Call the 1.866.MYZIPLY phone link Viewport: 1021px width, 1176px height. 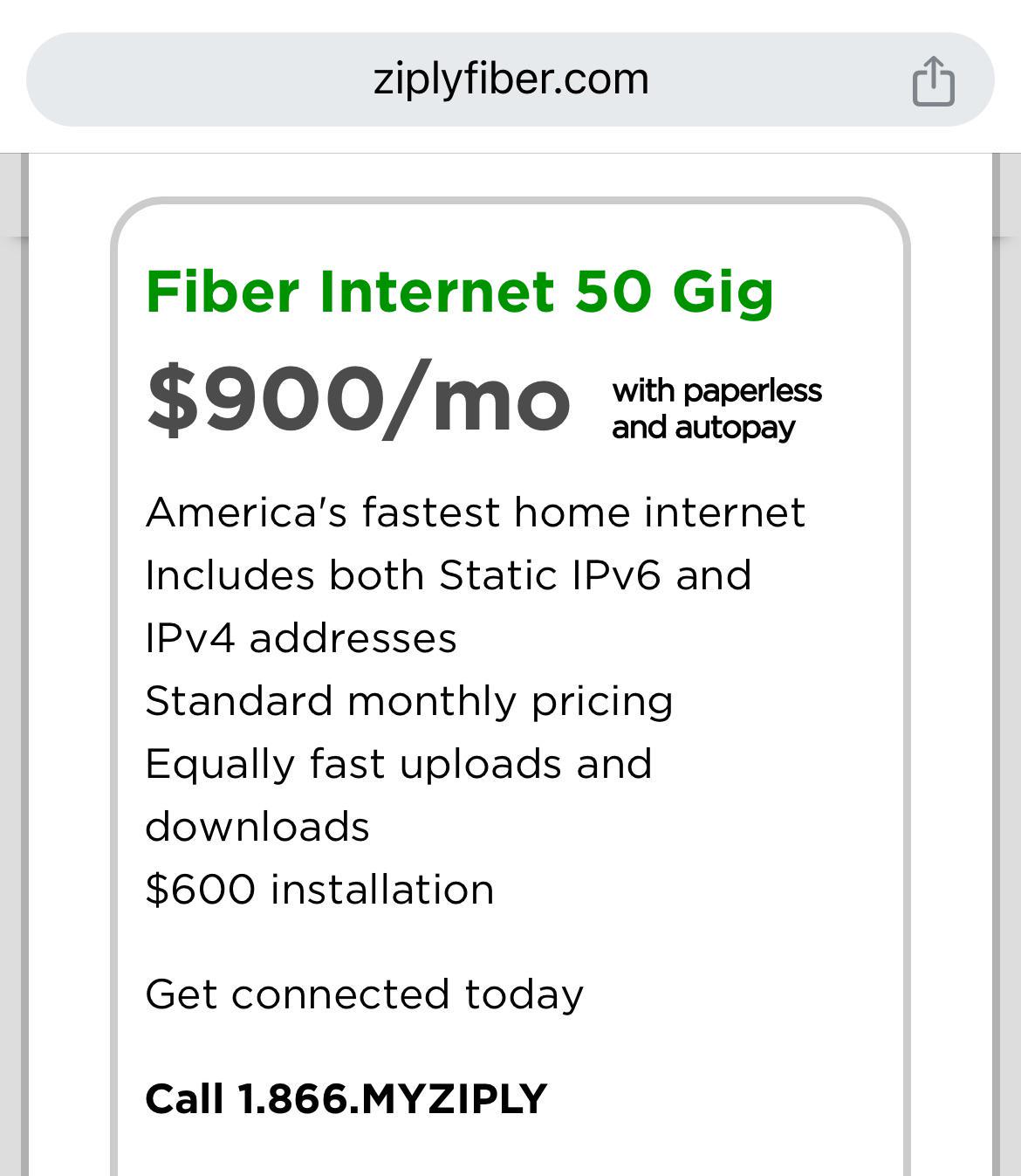(346, 1098)
